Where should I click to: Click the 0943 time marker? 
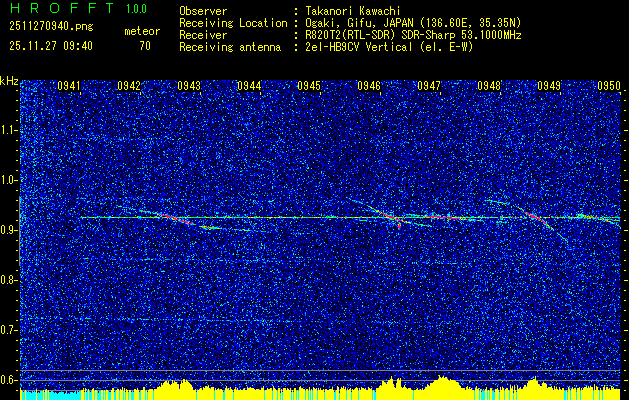[189, 86]
